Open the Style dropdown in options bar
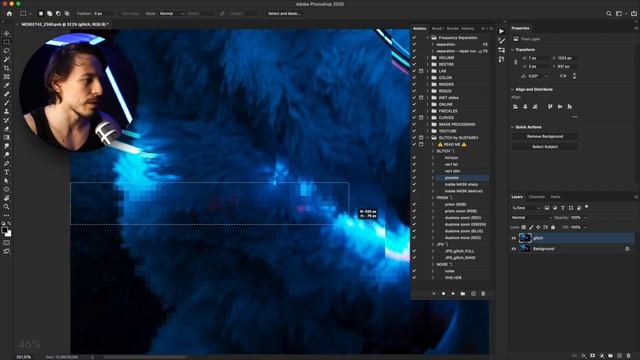The height and width of the screenshot is (360, 640). pyautogui.click(x=171, y=13)
